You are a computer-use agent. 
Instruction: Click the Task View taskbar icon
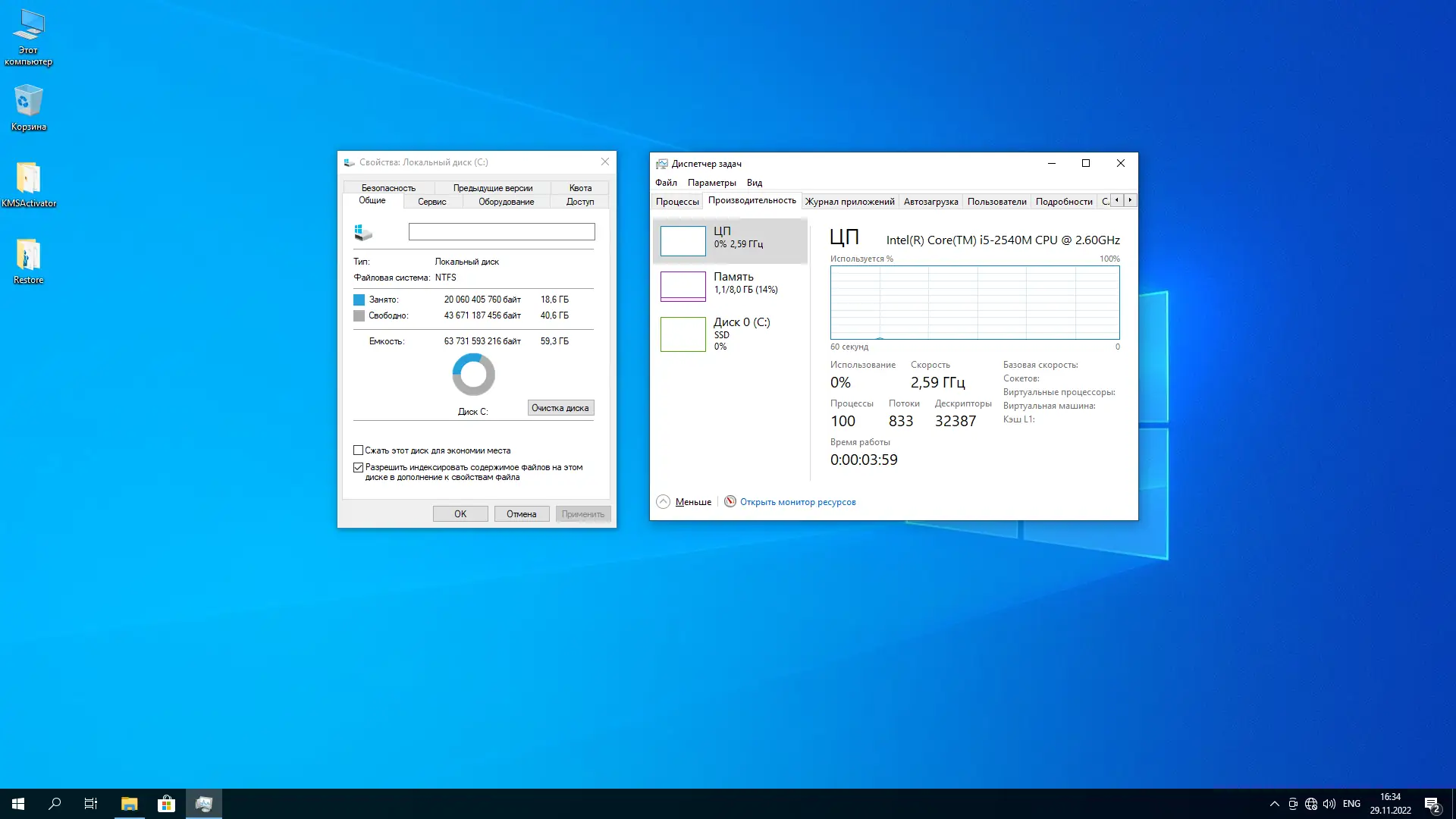[91, 804]
